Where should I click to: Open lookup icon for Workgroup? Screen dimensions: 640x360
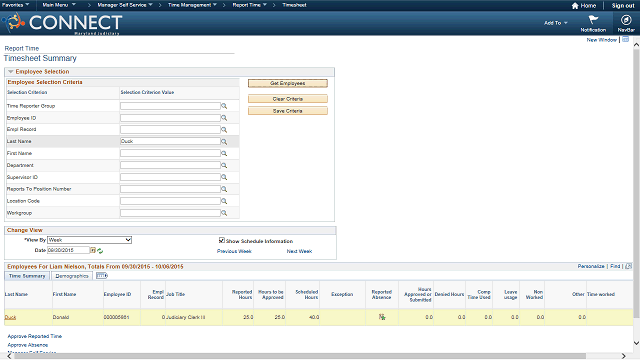224,213
